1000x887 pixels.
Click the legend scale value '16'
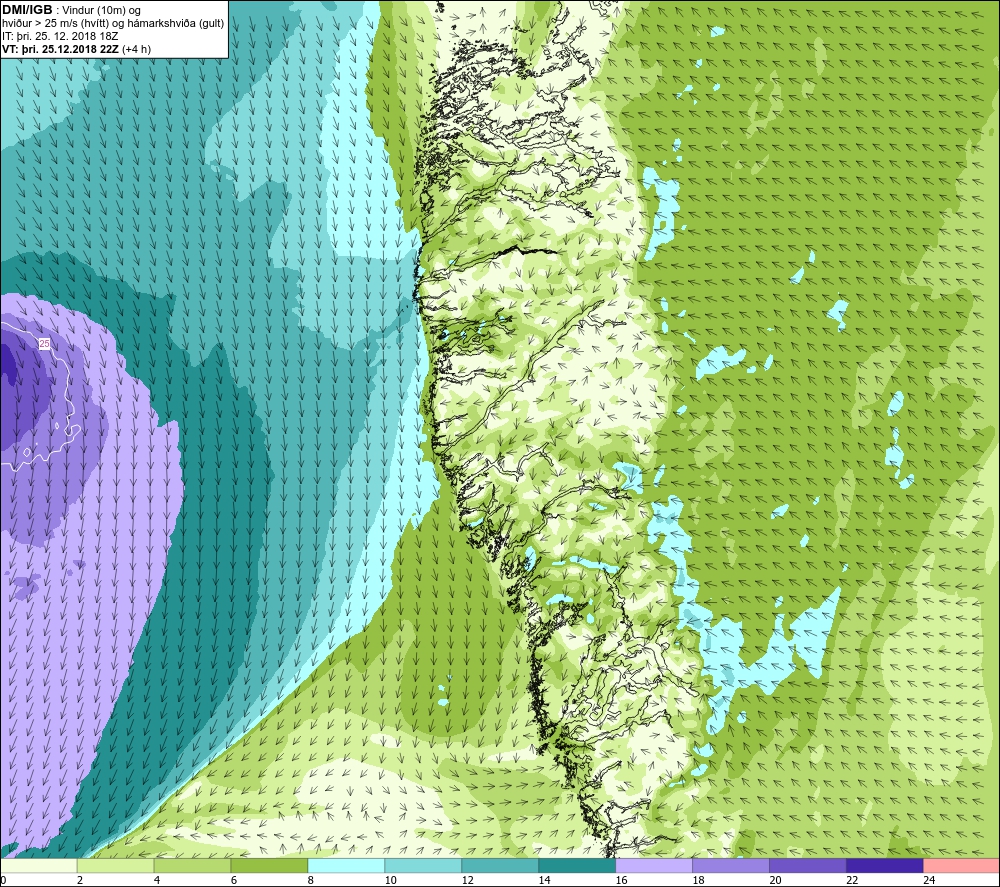[x=621, y=880]
